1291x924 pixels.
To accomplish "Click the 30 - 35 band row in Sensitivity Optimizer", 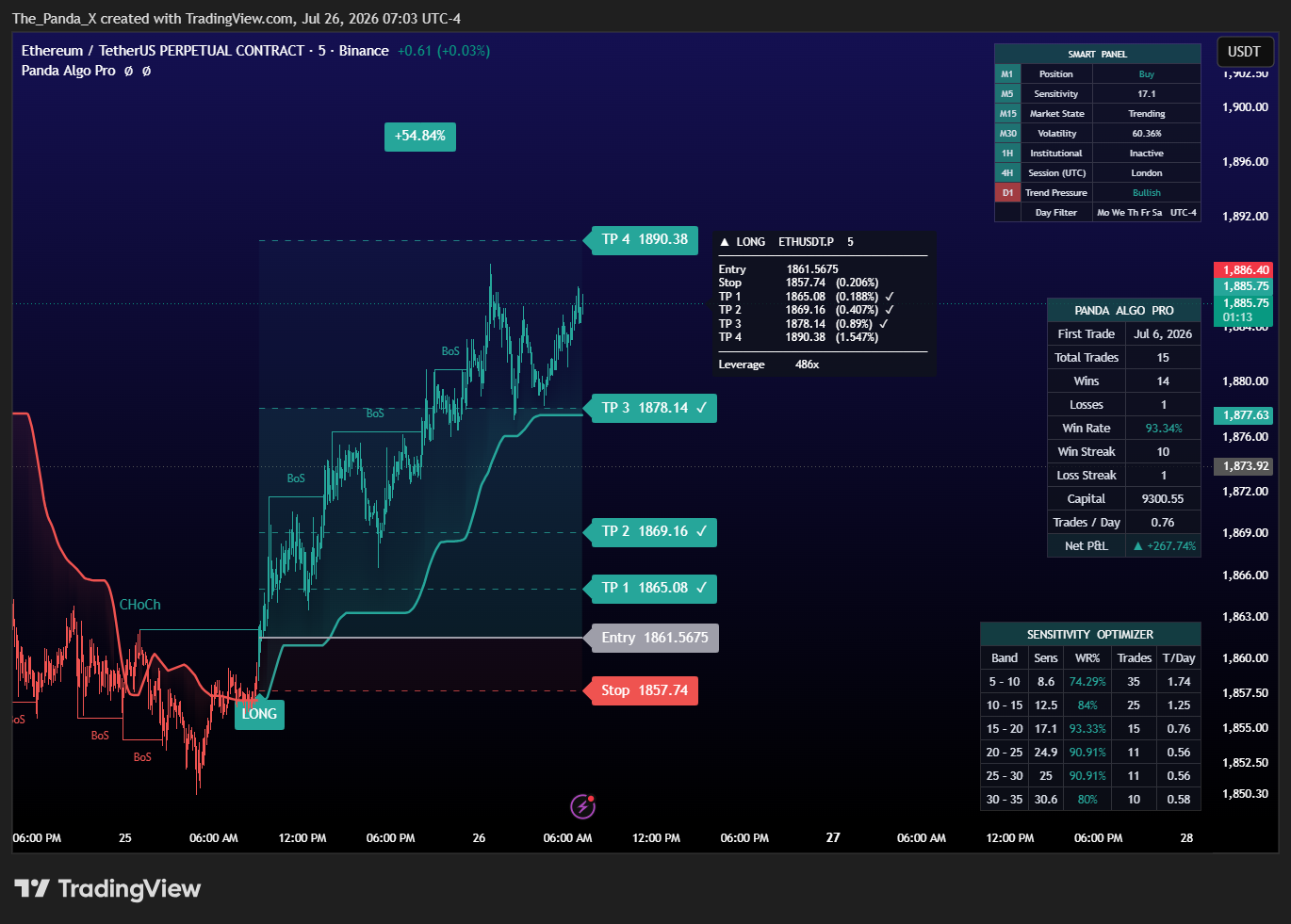I will (1090, 800).
